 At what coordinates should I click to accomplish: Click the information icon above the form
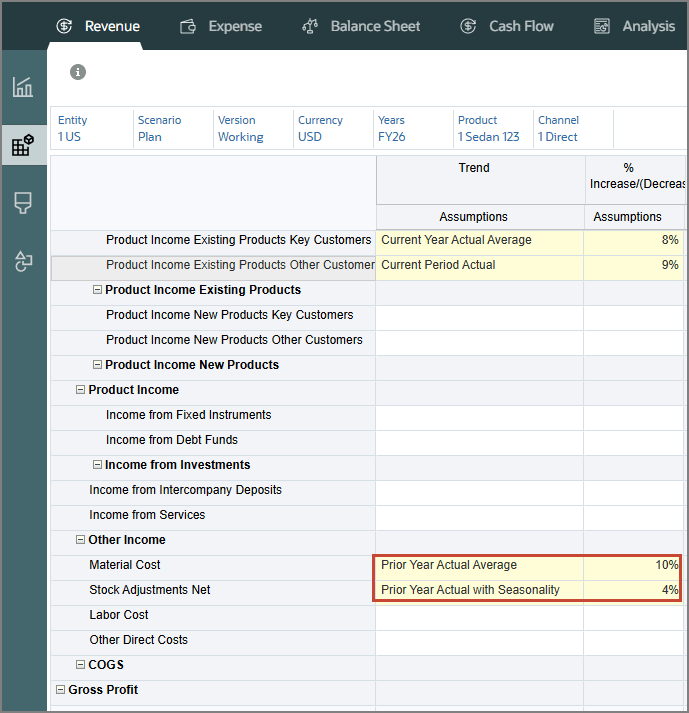78,72
